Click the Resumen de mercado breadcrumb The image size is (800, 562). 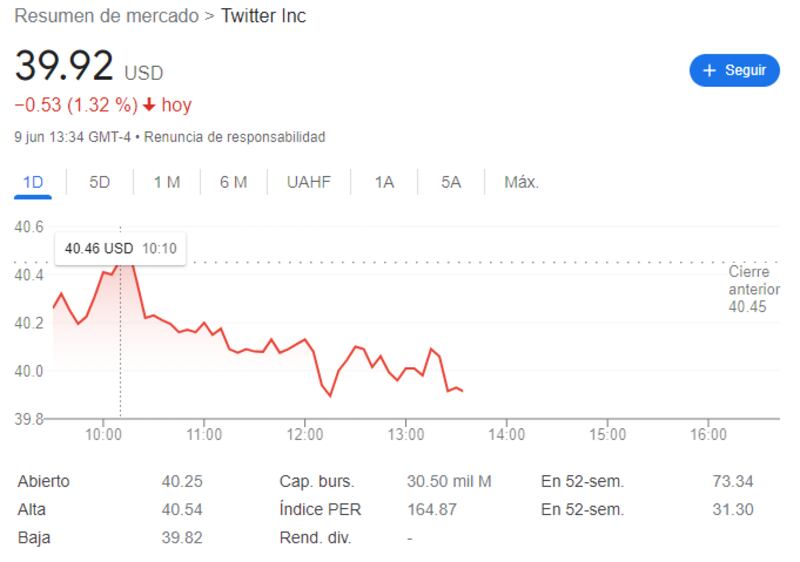point(106,16)
